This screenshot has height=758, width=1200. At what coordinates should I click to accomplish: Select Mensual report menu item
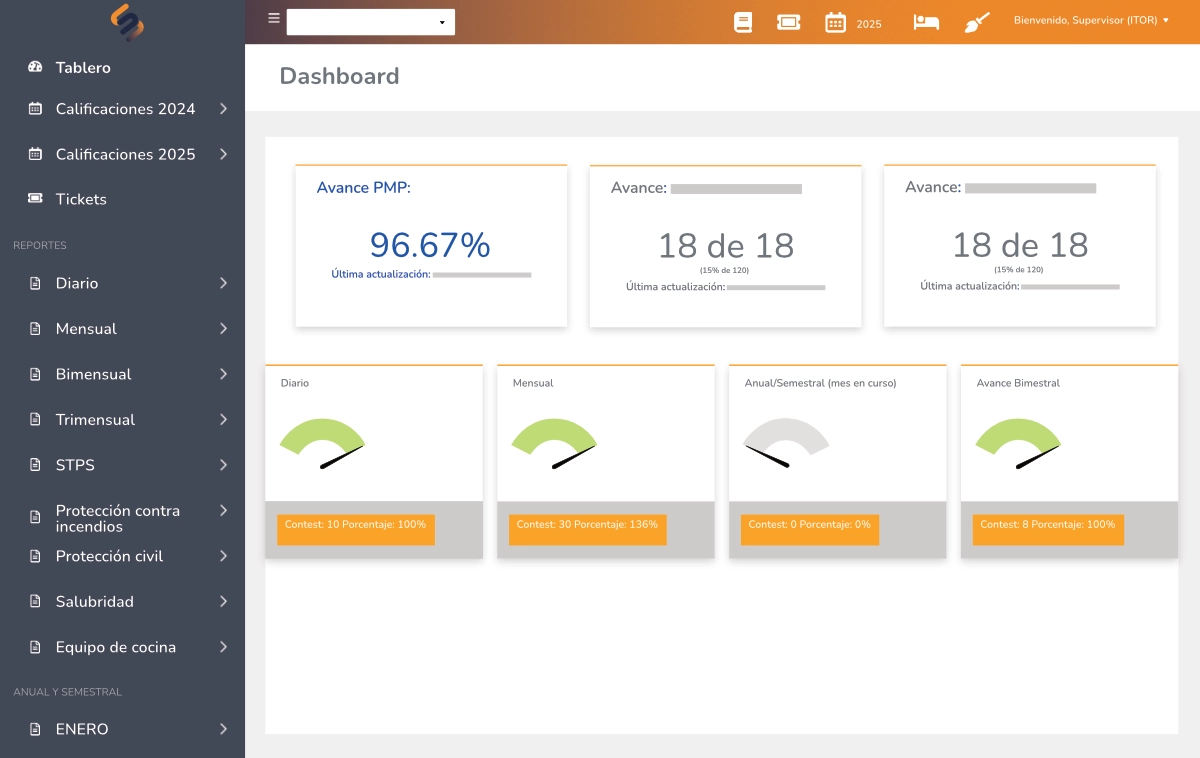pyautogui.click(x=86, y=329)
